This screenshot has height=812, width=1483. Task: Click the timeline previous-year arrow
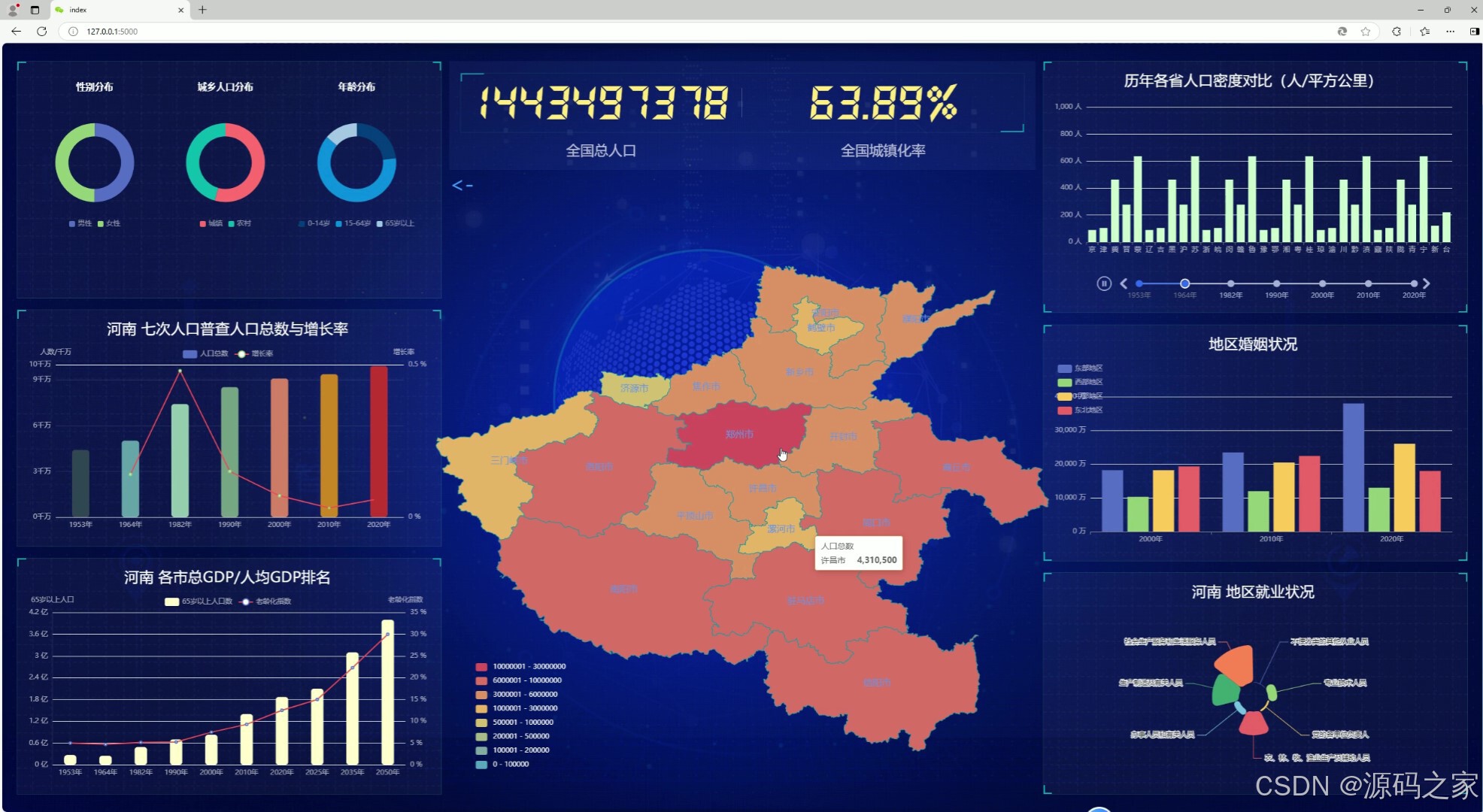pos(1124,283)
